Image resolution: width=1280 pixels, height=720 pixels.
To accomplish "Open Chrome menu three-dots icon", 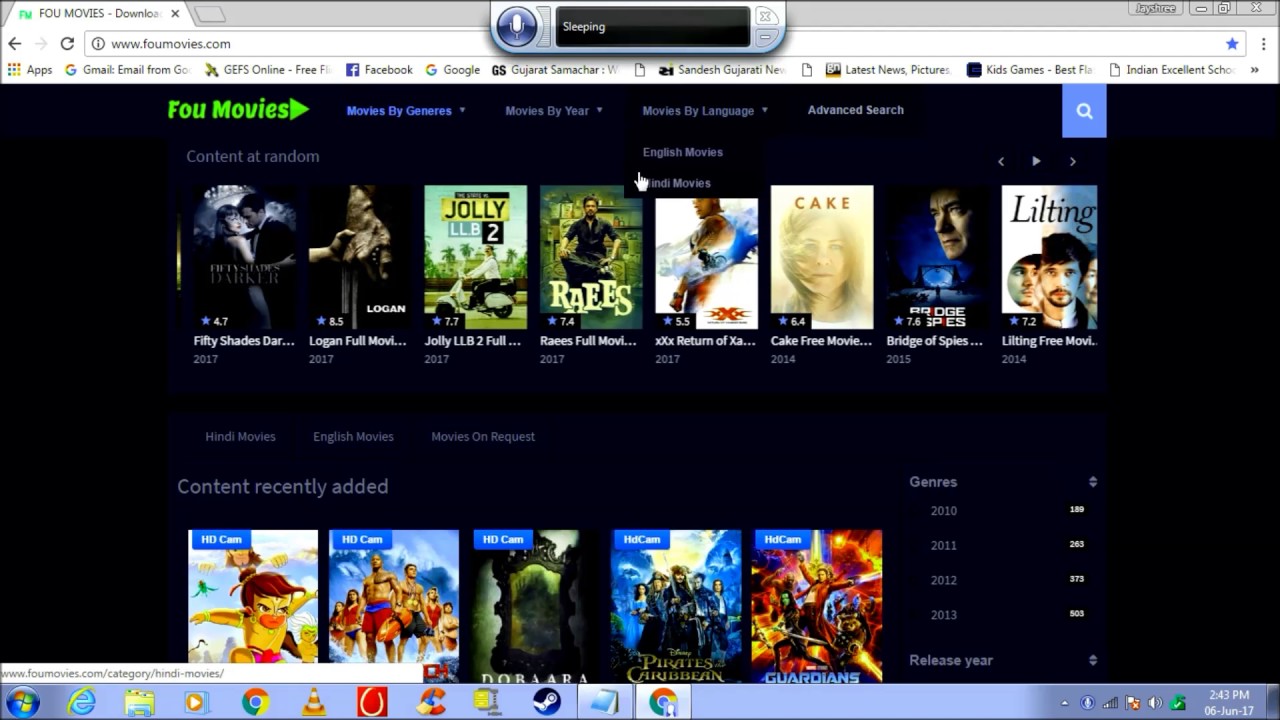I will 1264,44.
